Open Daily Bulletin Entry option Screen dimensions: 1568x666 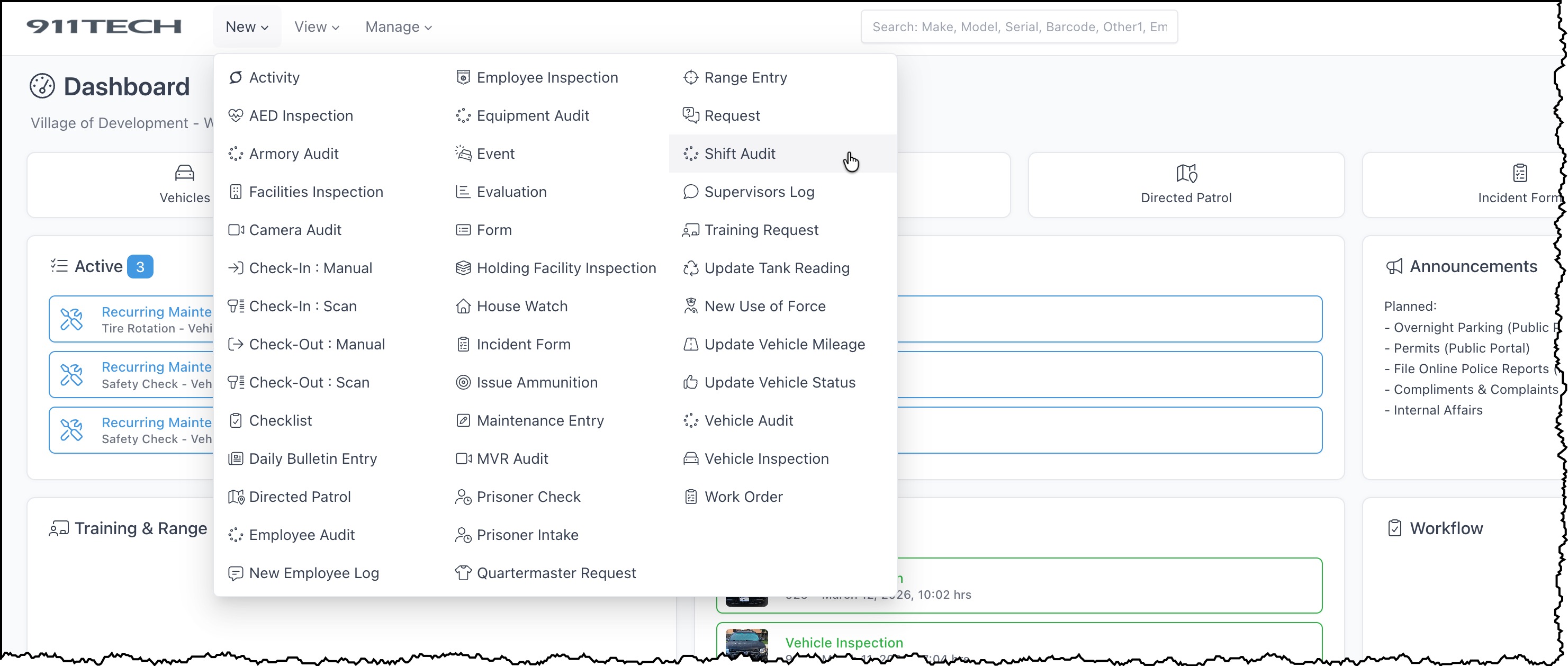[313, 458]
